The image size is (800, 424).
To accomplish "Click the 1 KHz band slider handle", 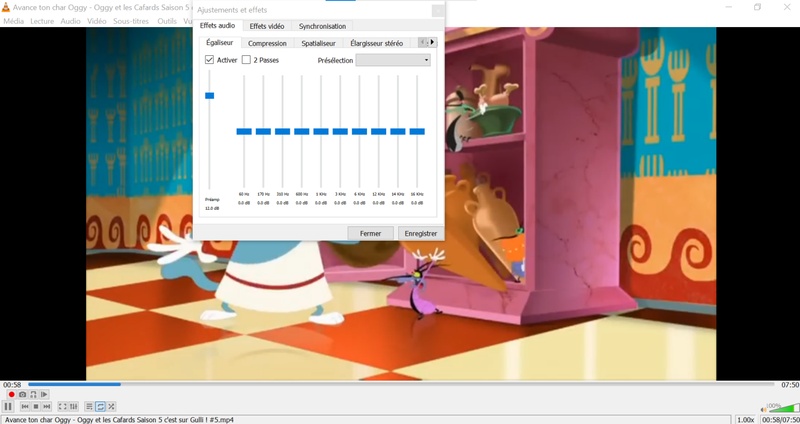I will point(321,131).
